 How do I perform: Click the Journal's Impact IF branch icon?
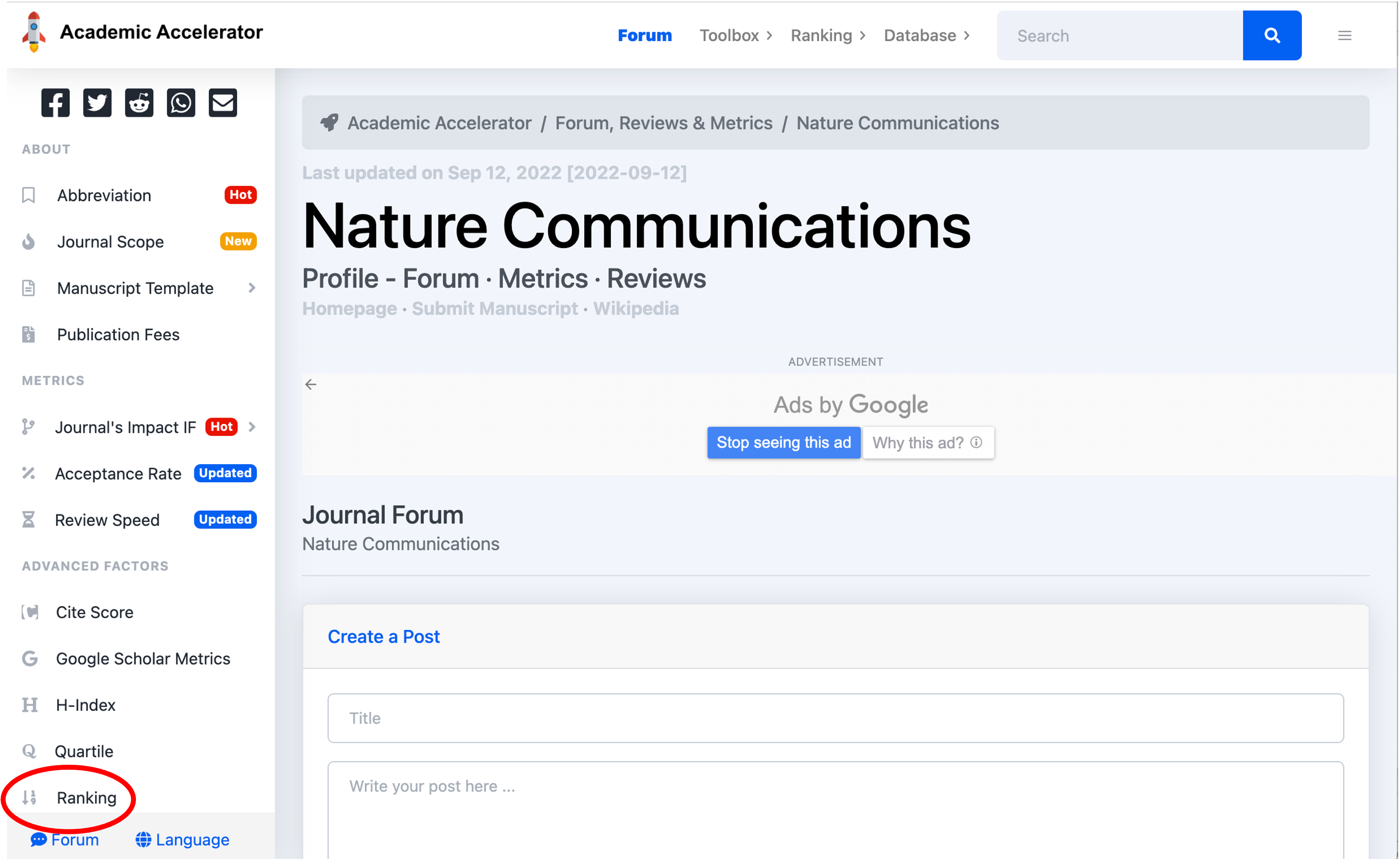coord(28,427)
